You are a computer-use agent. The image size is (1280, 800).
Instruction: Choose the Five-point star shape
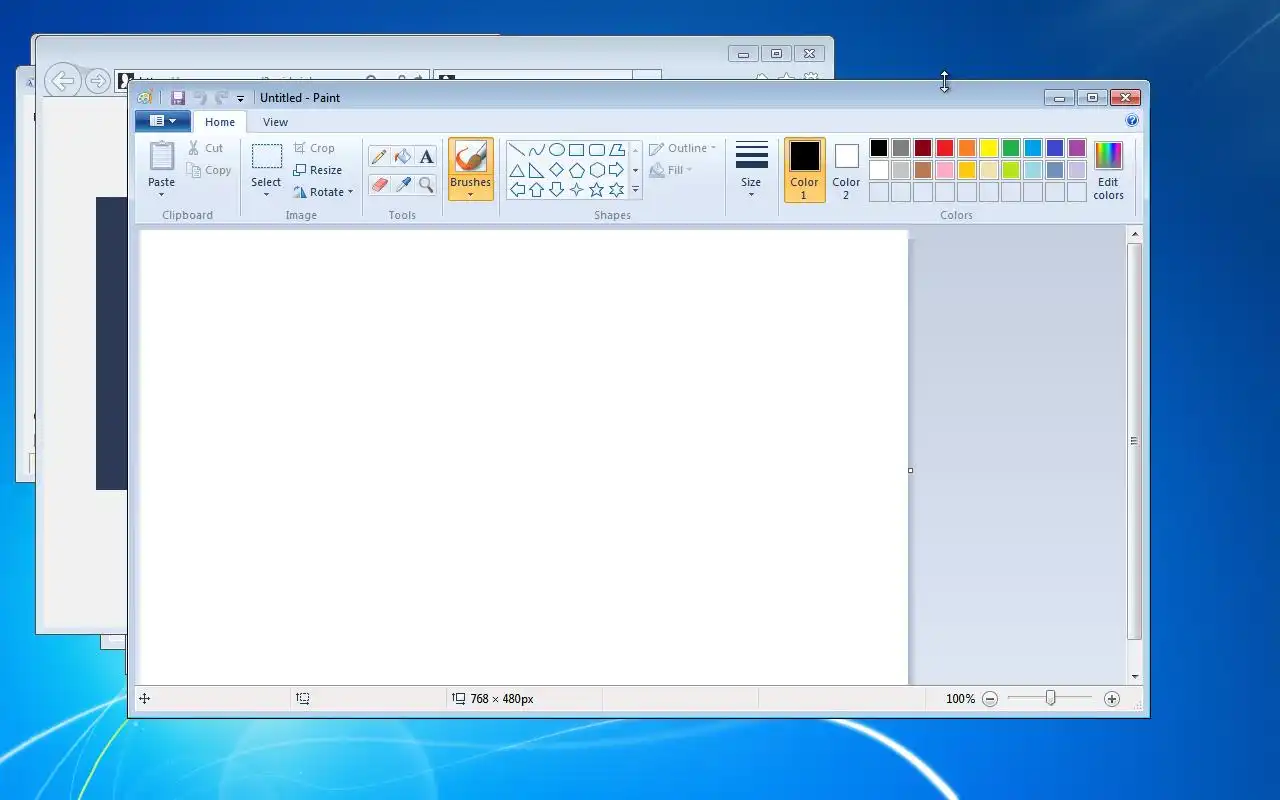pyautogui.click(x=597, y=190)
